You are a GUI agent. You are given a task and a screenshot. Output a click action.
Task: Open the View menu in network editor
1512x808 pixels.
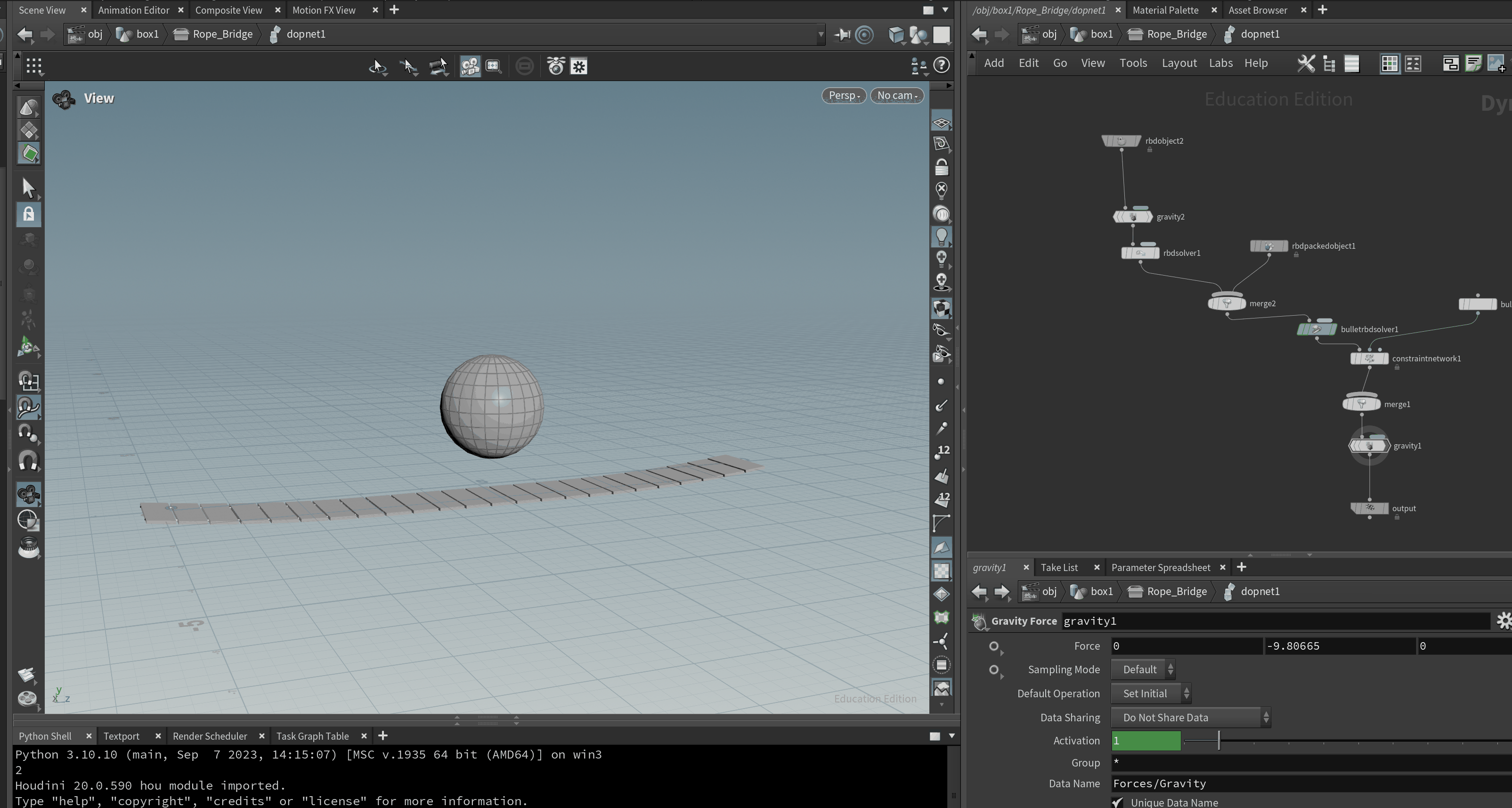tap(1092, 63)
